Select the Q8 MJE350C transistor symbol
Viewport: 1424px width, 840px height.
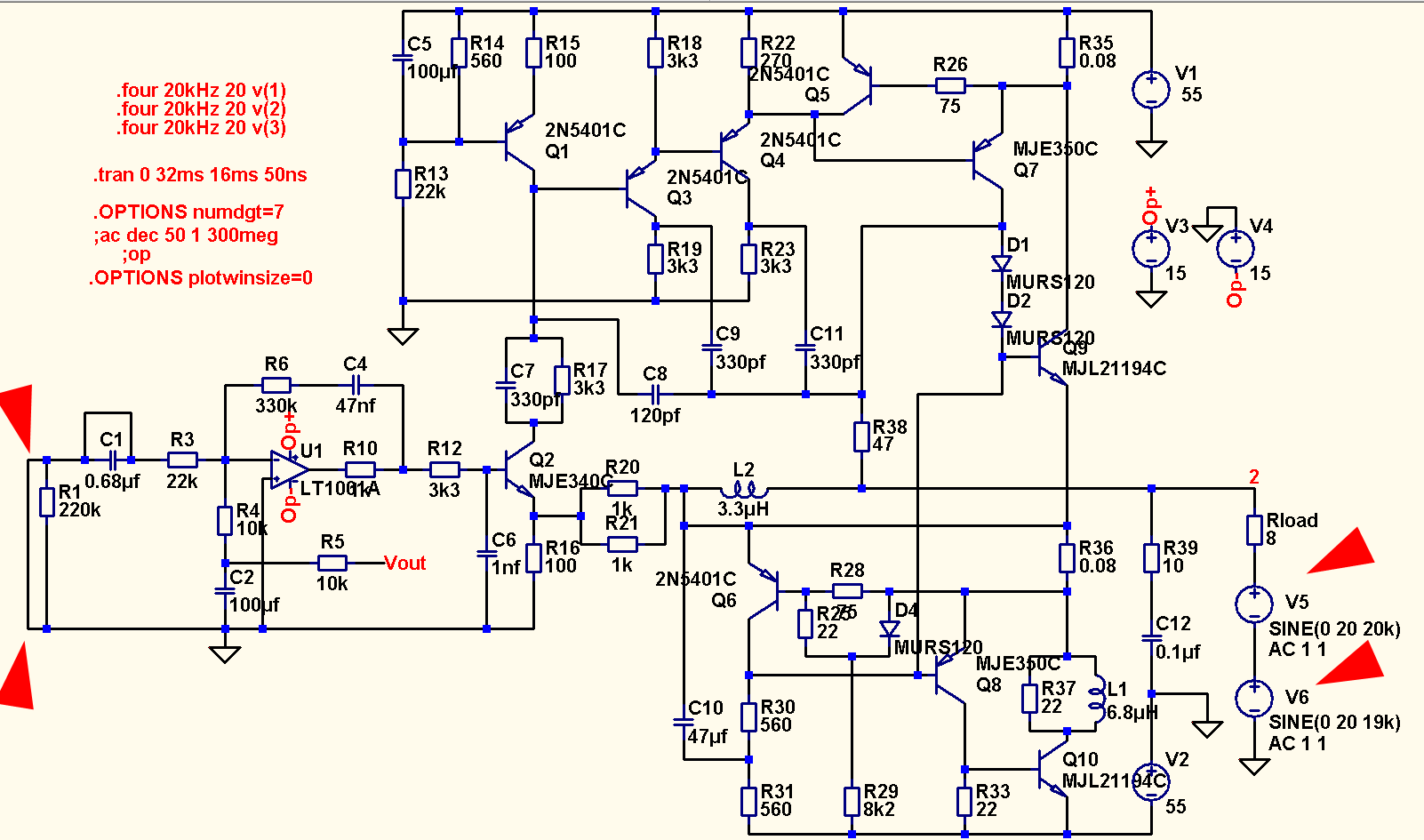(x=949, y=676)
